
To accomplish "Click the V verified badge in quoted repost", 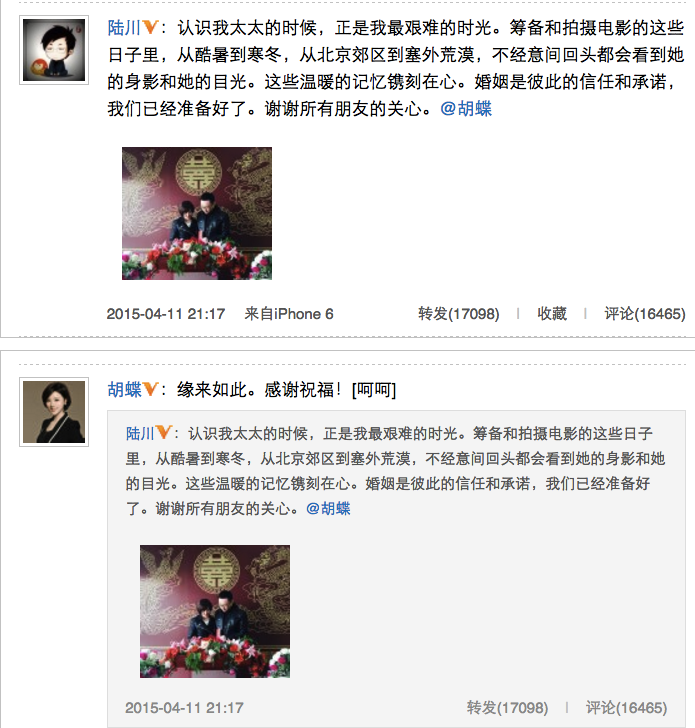I will [163, 433].
